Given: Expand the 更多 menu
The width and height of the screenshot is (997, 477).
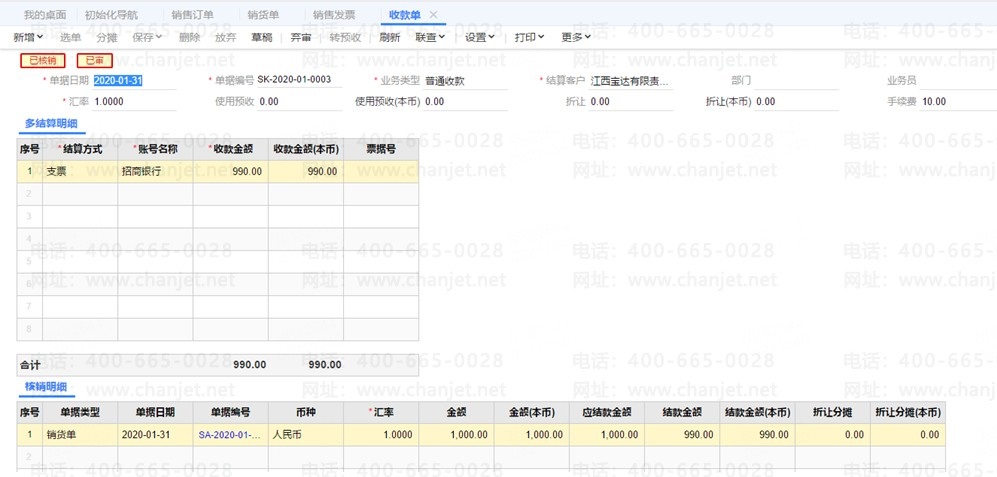Looking at the screenshot, I should tap(576, 38).
